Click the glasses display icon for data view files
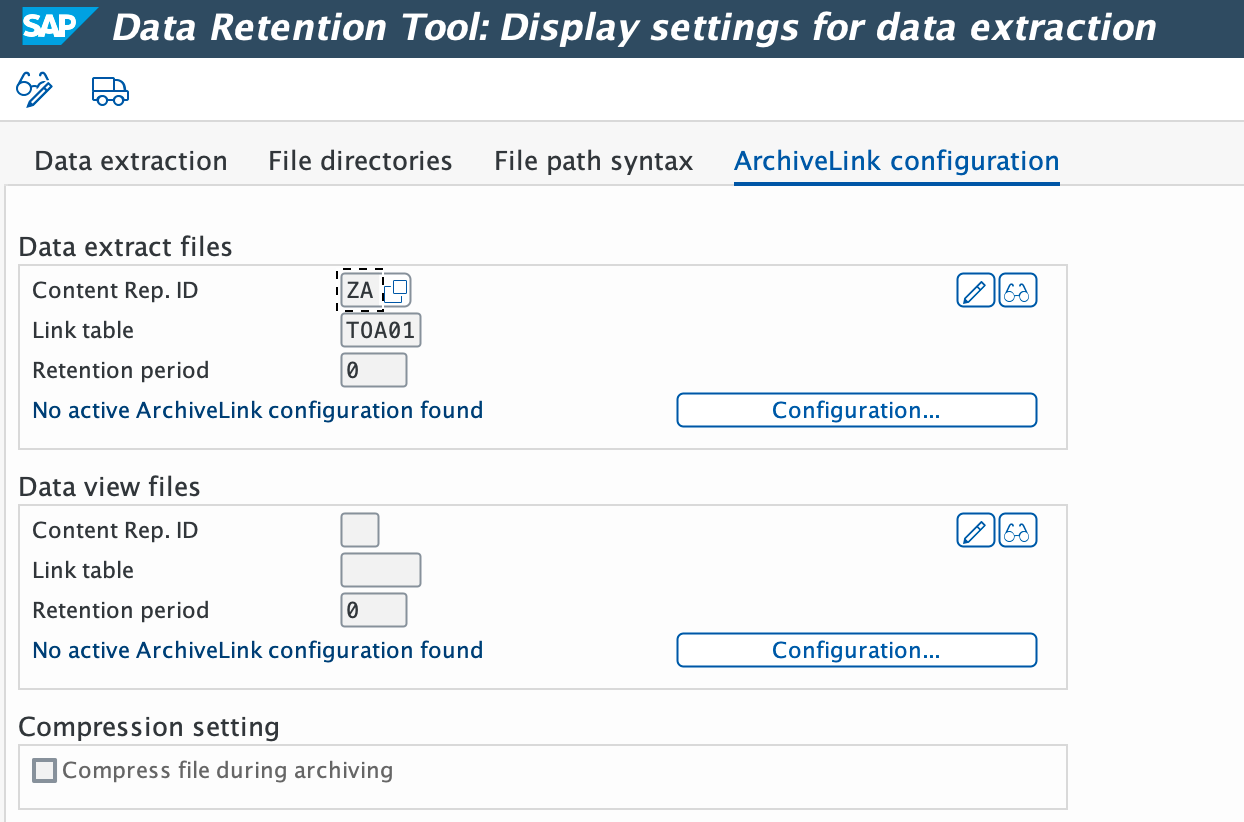Viewport: 1244px width, 822px height. (x=1018, y=529)
